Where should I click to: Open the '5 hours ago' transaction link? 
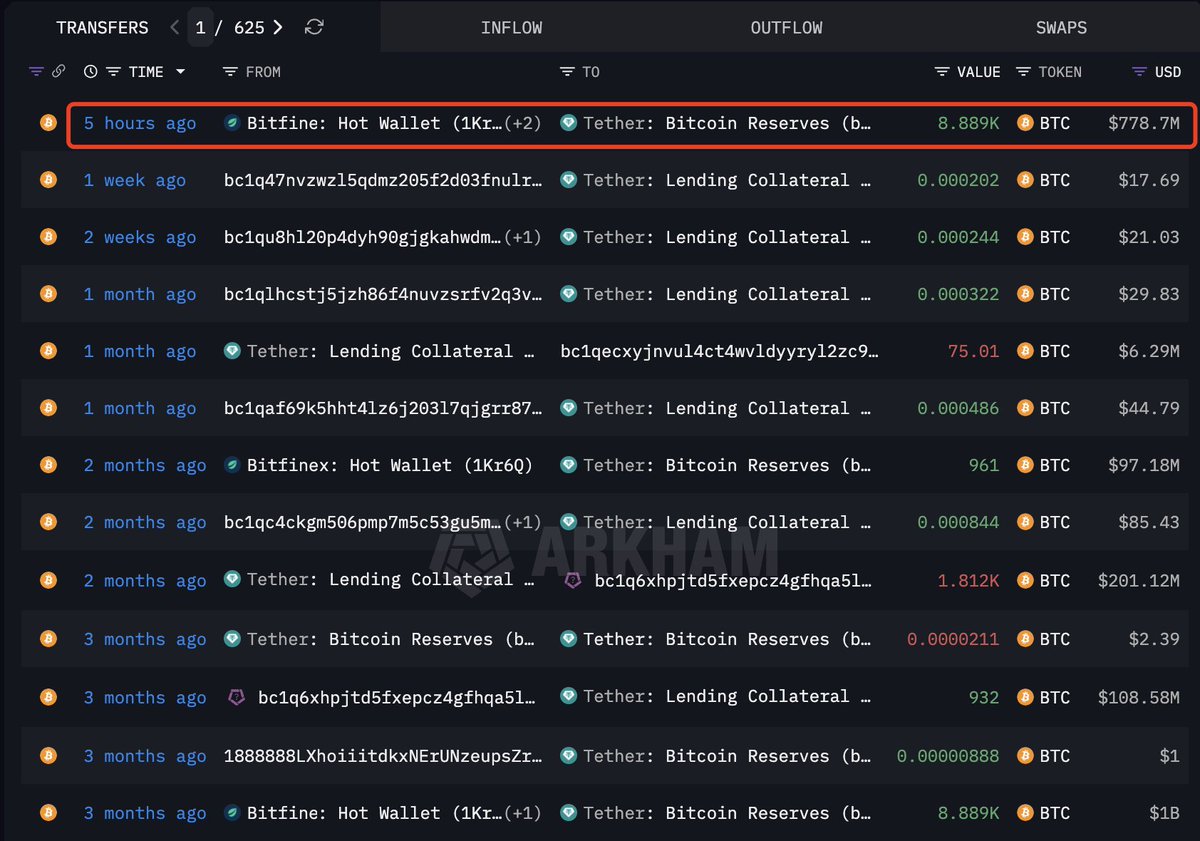[x=139, y=123]
